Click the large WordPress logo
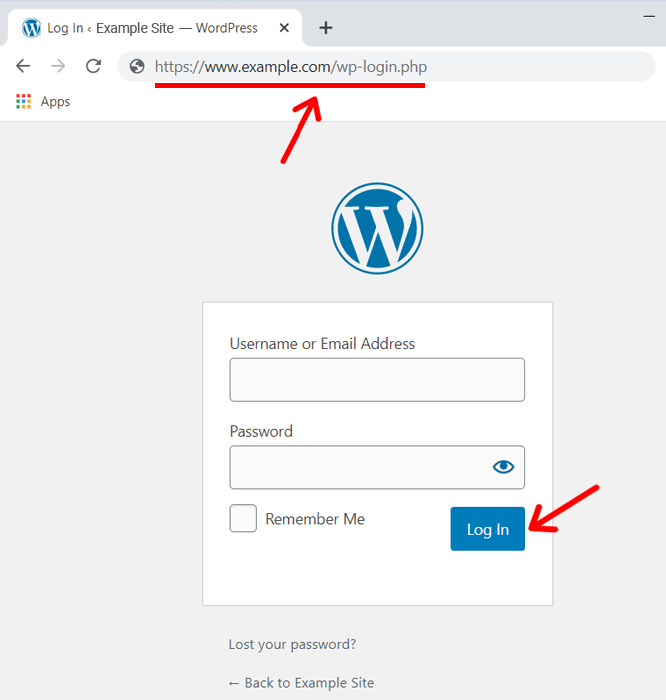This screenshot has height=700, width=666. [377, 228]
